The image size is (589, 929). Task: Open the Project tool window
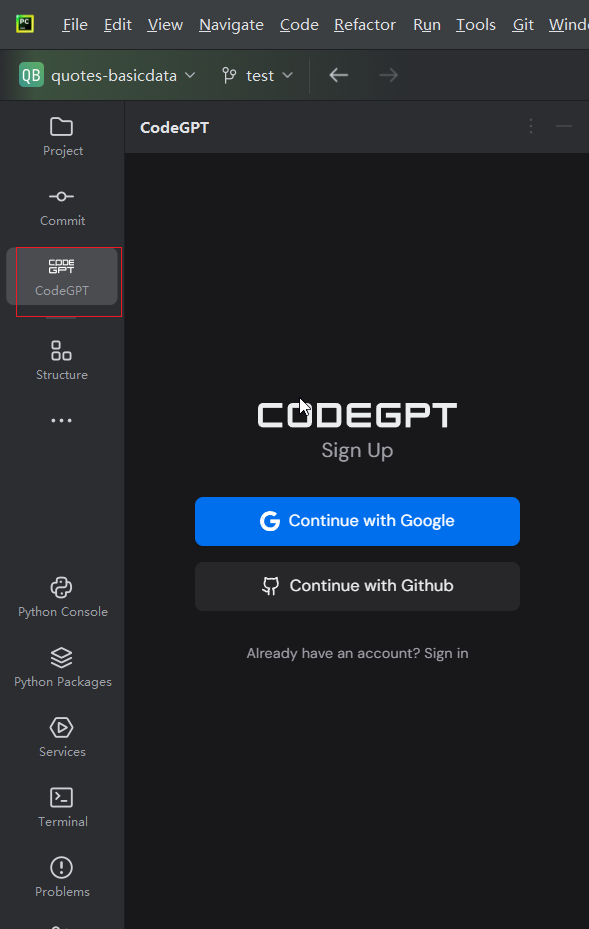[62, 137]
